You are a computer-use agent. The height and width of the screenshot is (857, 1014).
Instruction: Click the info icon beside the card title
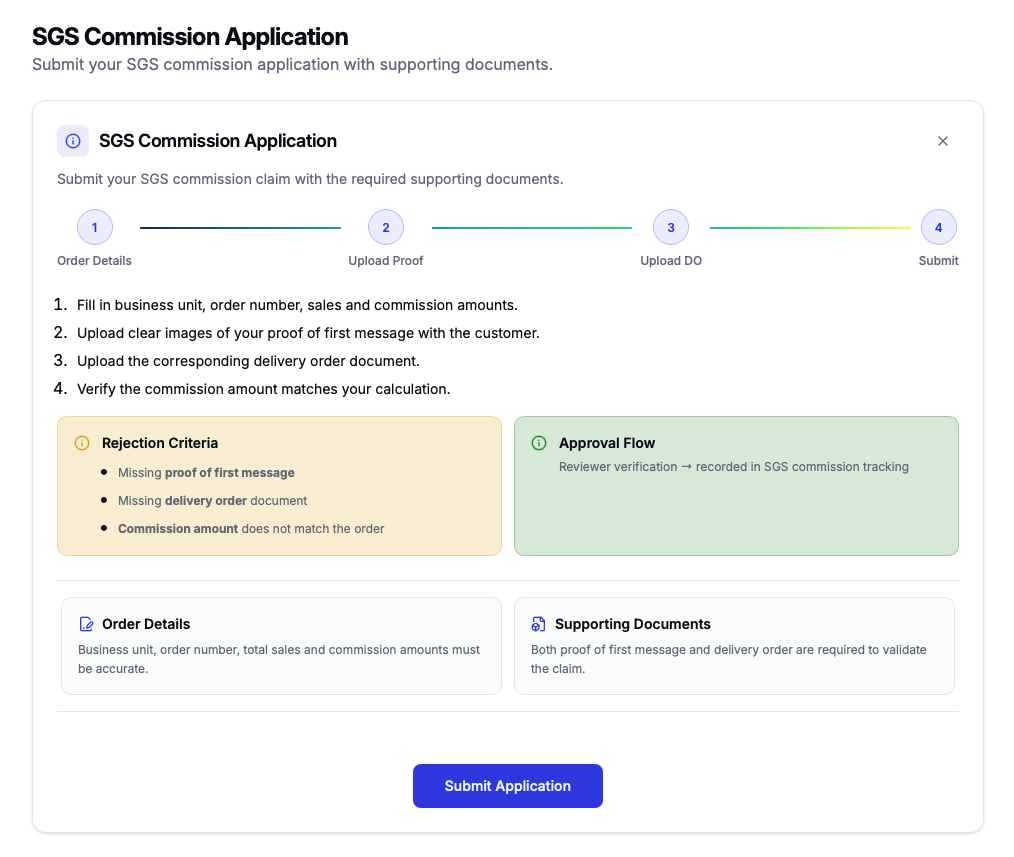click(x=73, y=141)
